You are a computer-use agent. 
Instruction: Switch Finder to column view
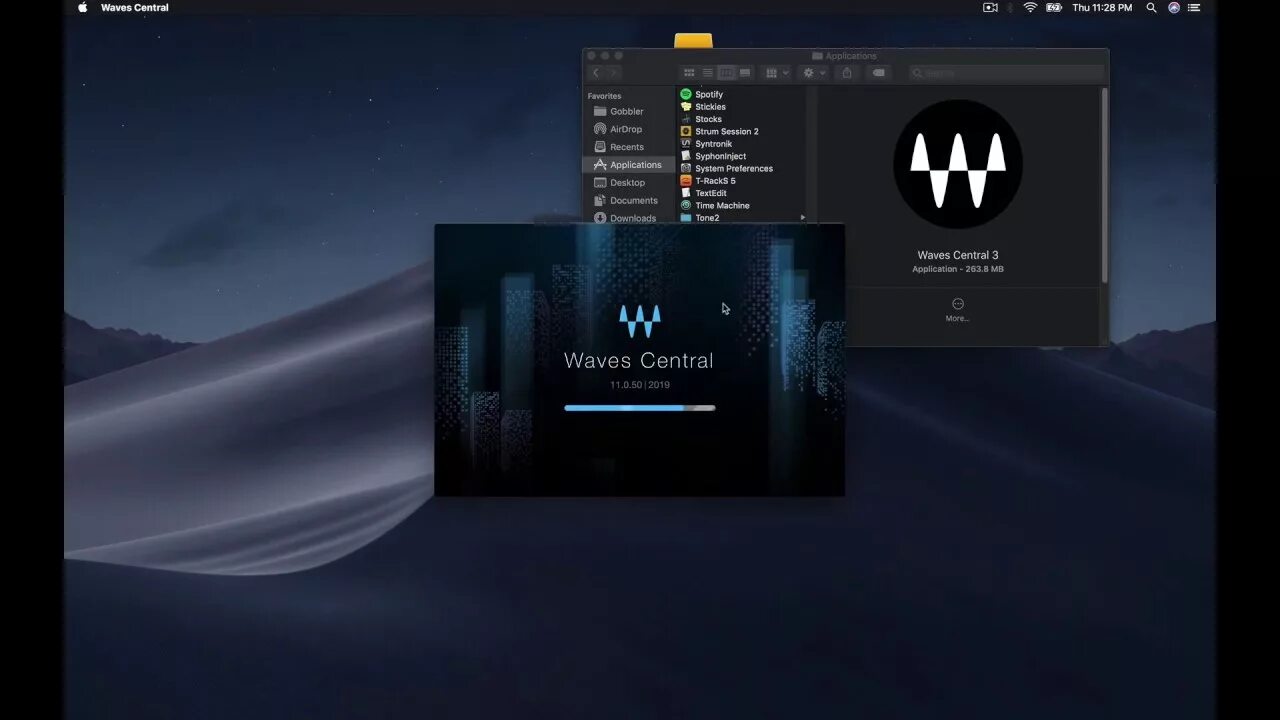coord(726,73)
